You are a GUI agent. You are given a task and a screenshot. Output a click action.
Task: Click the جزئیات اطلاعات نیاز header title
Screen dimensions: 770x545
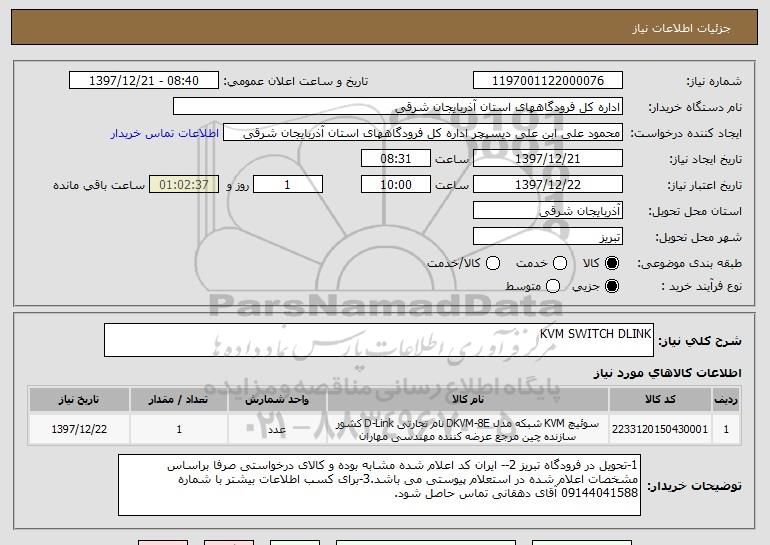(682, 28)
